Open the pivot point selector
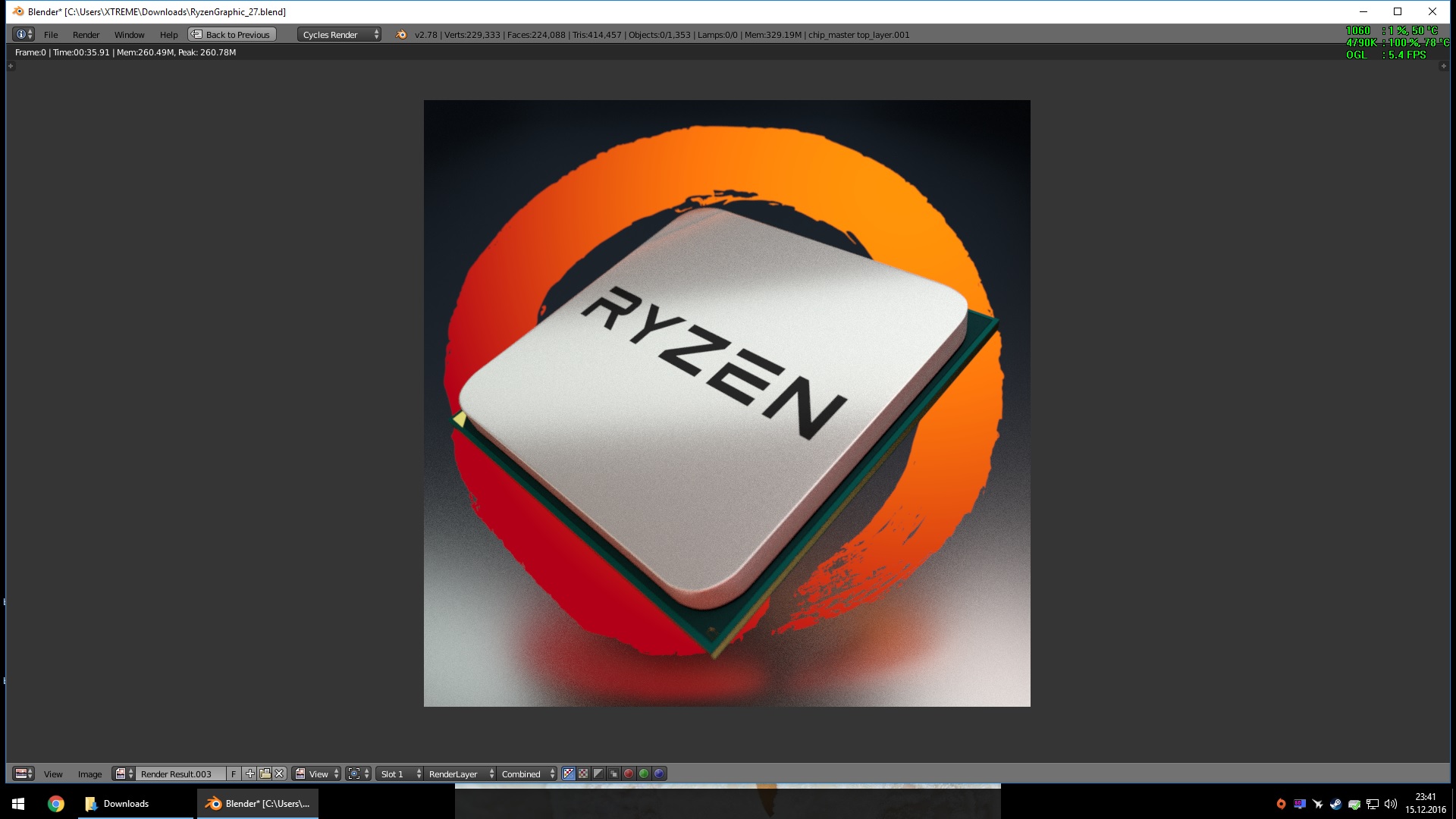Viewport: 1456px width, 819px height. pyautogui.click(x=359, y=773)
